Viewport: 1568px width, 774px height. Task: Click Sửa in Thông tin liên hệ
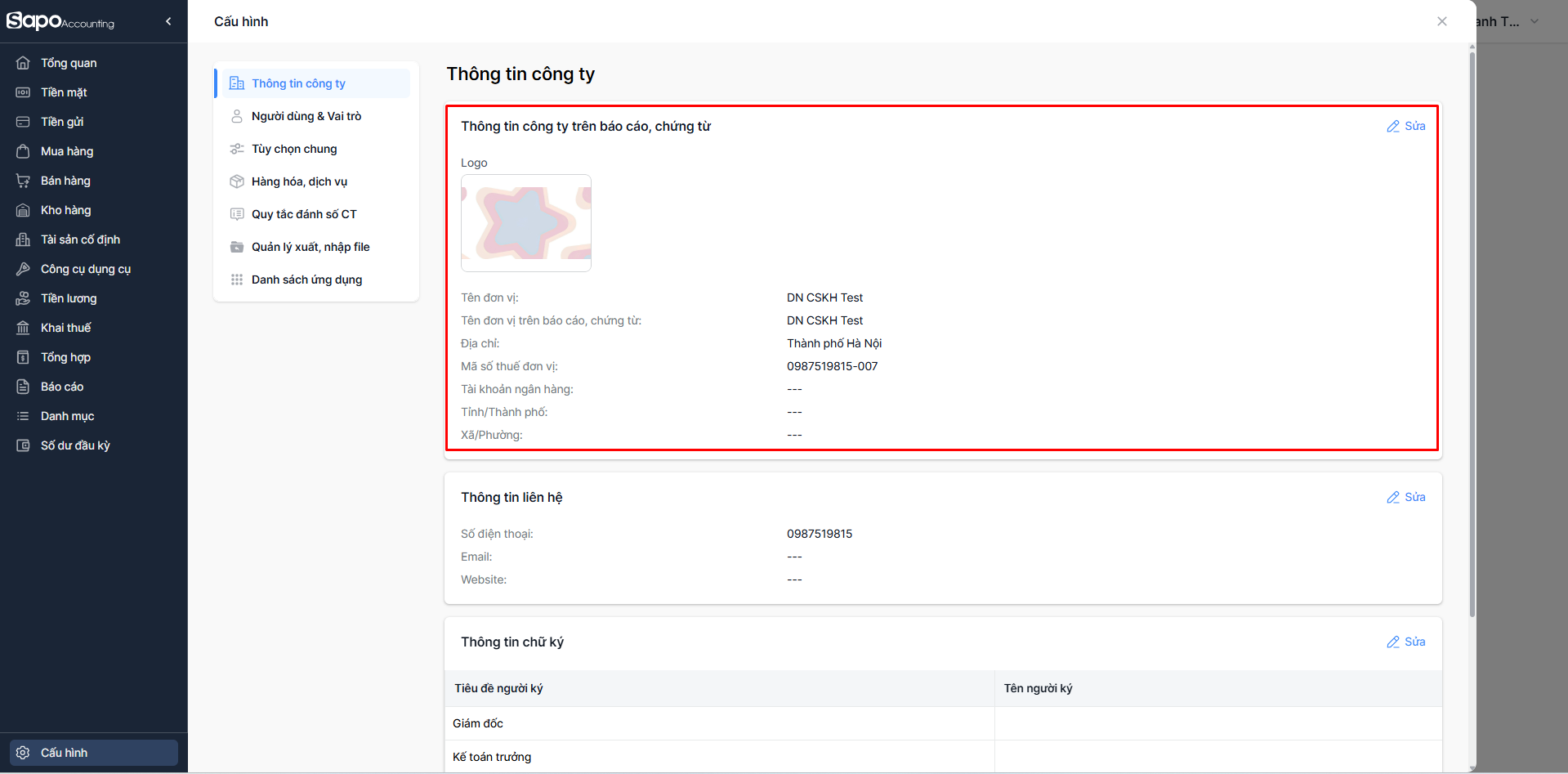(x=1406, y=497)
